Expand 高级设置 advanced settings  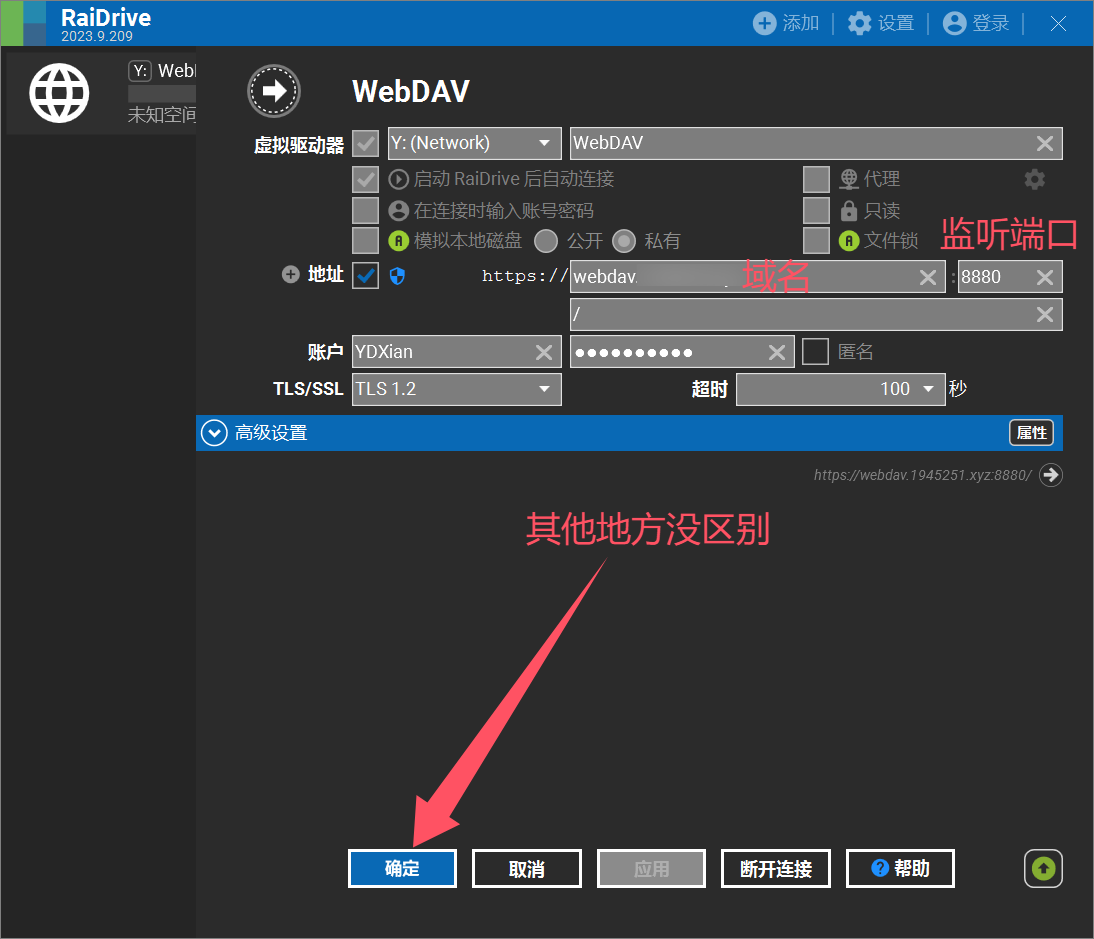[213, 433]
